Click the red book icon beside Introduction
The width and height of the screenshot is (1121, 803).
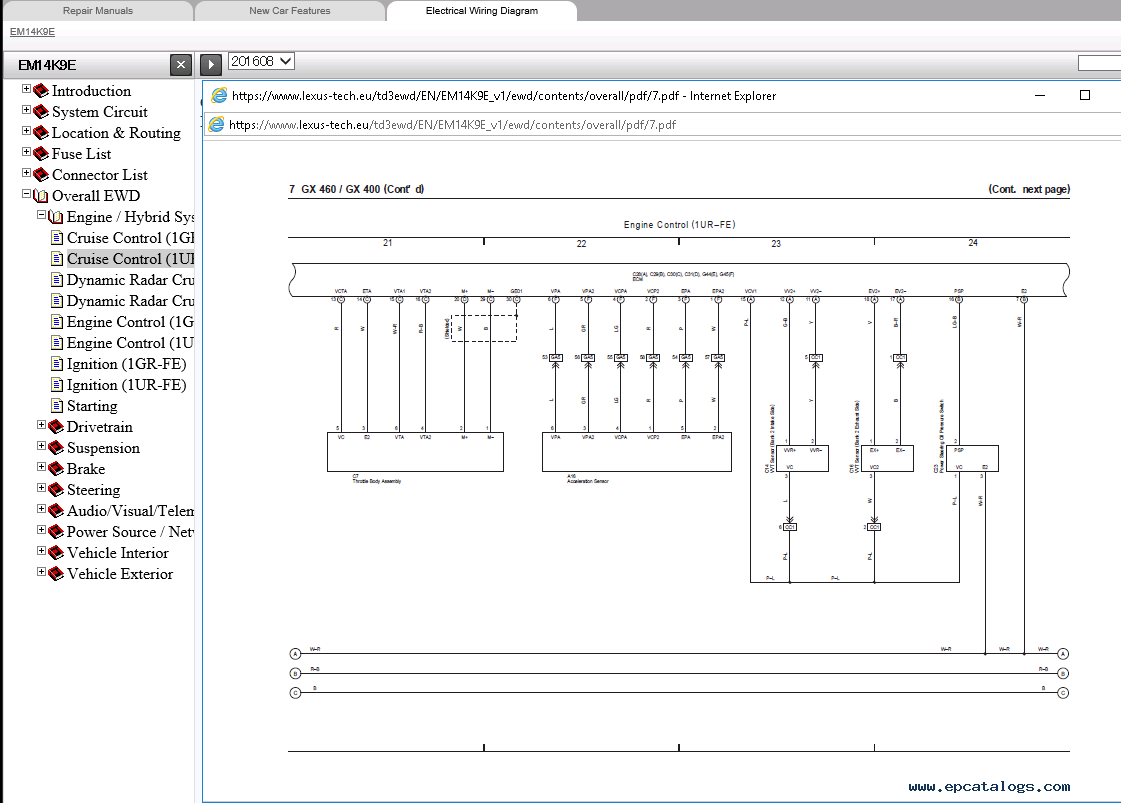41,91
